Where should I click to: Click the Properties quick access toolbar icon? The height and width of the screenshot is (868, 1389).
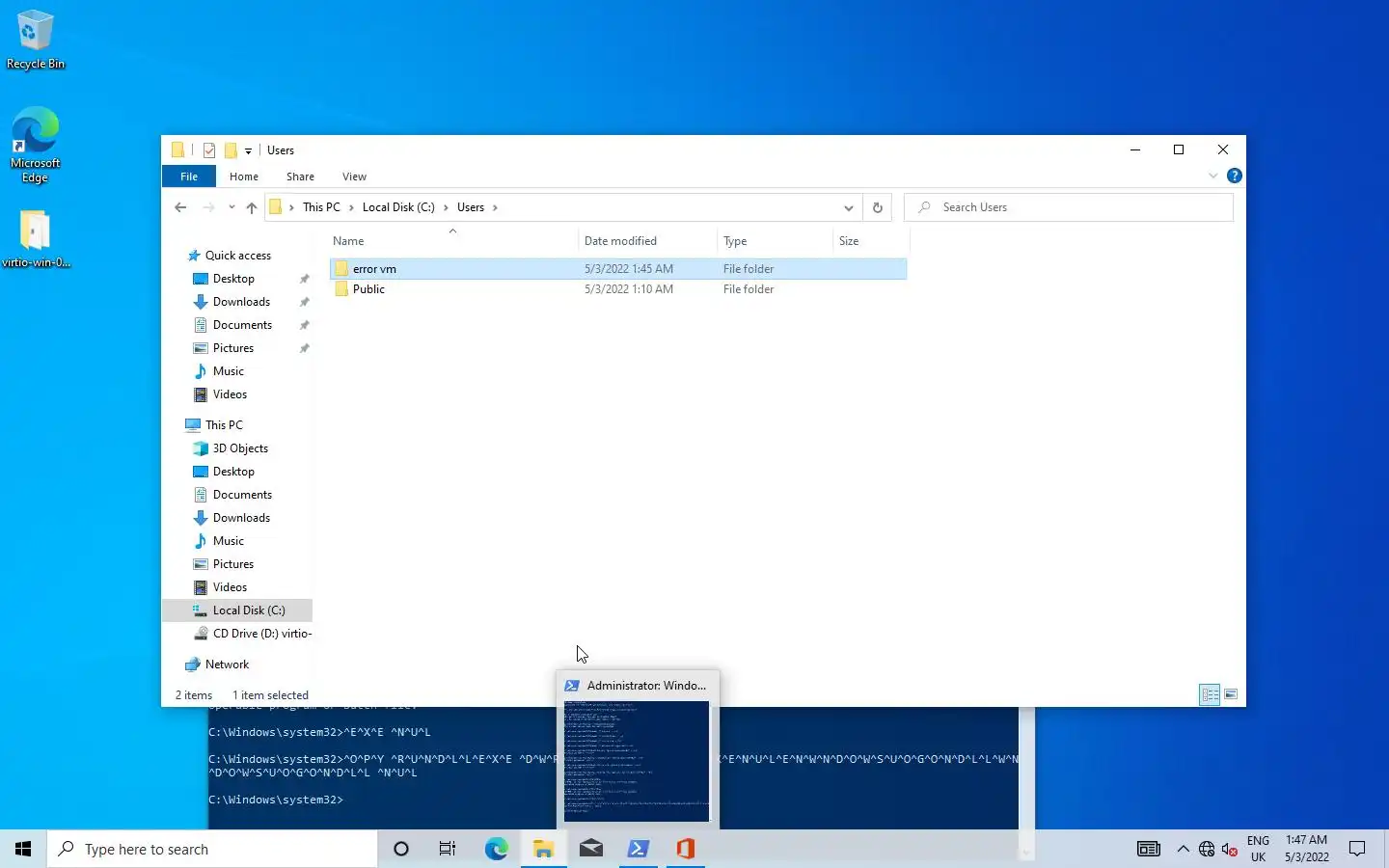coord(209,150)
